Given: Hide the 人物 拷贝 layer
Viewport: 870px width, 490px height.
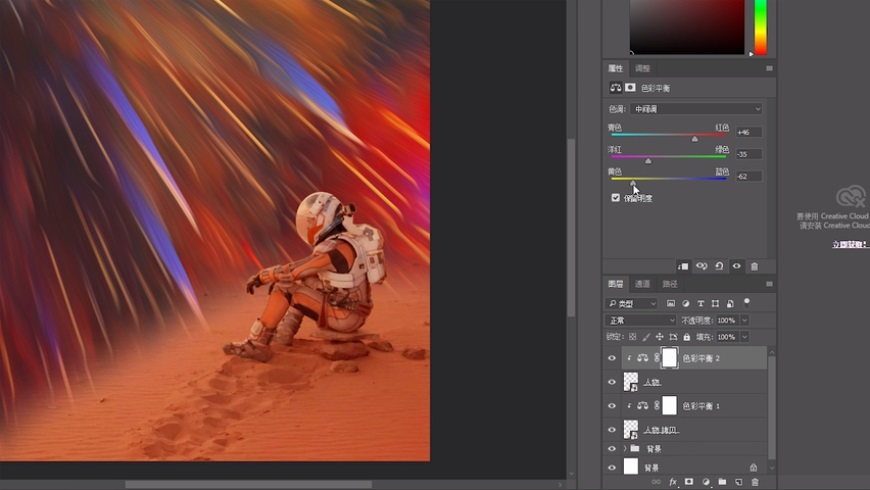Looking at the screenshot, I should (612, 430).
